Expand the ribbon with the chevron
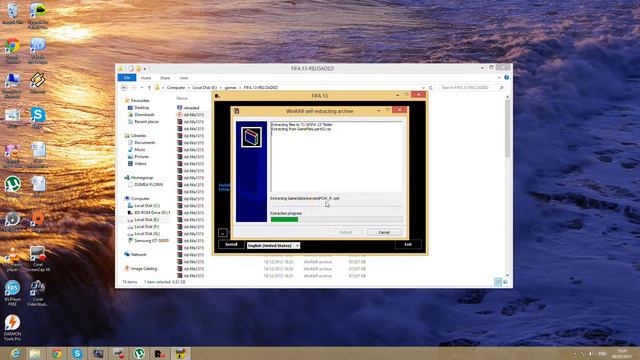Image resolution: width=640 pixels, height=360 pixels. 499,78
